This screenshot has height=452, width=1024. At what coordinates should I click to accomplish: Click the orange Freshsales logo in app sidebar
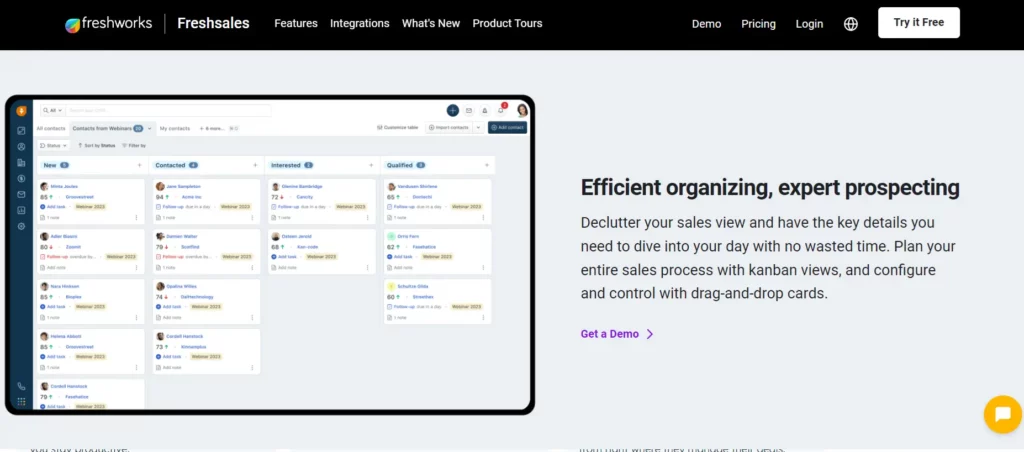pyautogui.click(x=22, y=111)
